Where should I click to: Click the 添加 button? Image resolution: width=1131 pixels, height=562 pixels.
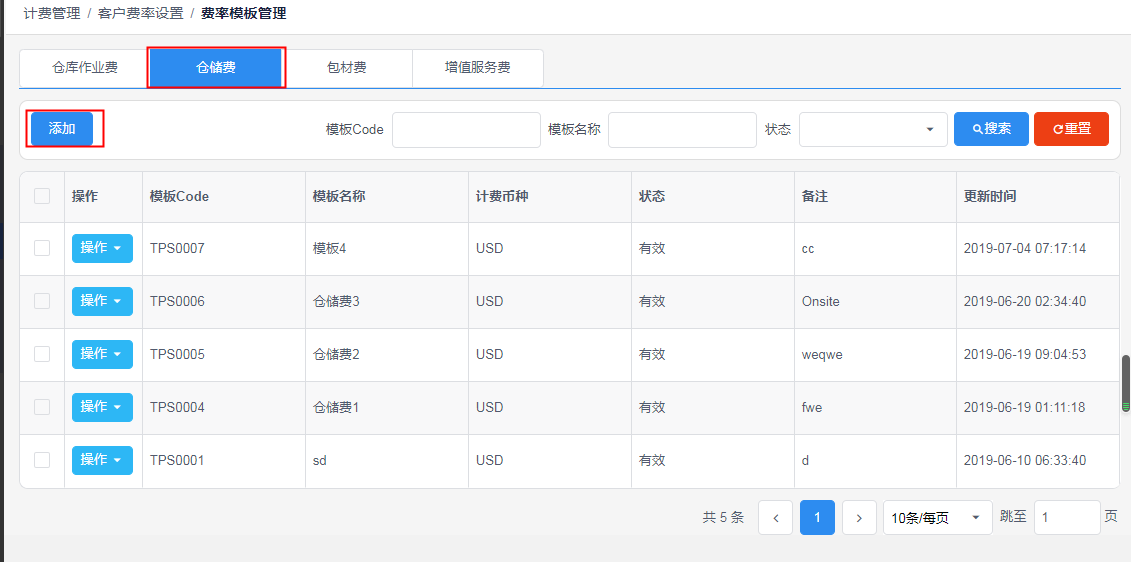(x=62, y=128)
